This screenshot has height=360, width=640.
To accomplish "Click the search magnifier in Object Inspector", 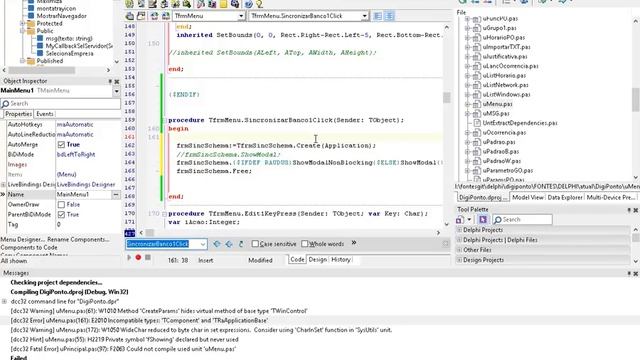I will (x=5, y=104).
